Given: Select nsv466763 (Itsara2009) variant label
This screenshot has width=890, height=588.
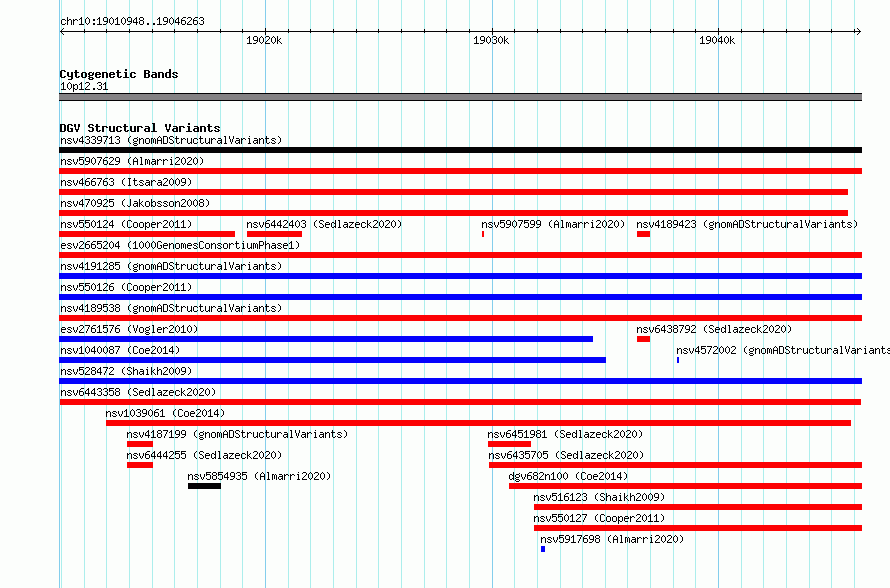Looking at the screenshot, I should (x=126, y=182).
